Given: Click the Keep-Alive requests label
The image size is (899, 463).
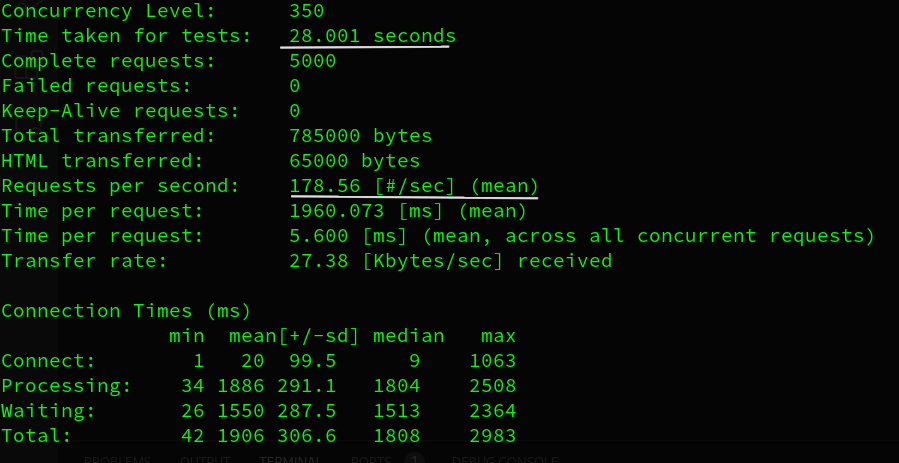Looking at the screenshot, I should coord(120,111).
